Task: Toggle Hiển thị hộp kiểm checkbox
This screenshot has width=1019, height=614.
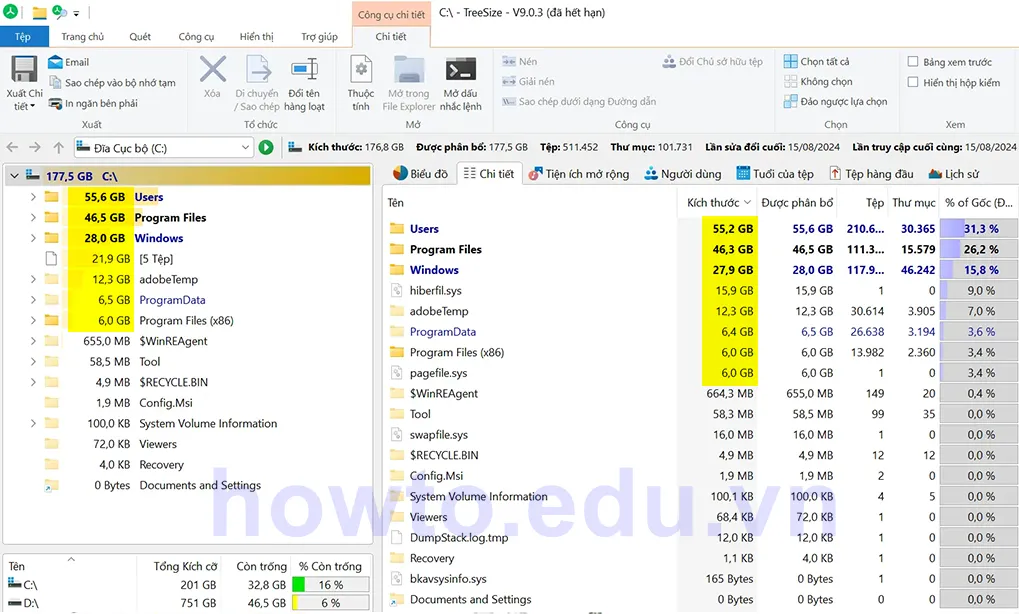Action: 912,83
